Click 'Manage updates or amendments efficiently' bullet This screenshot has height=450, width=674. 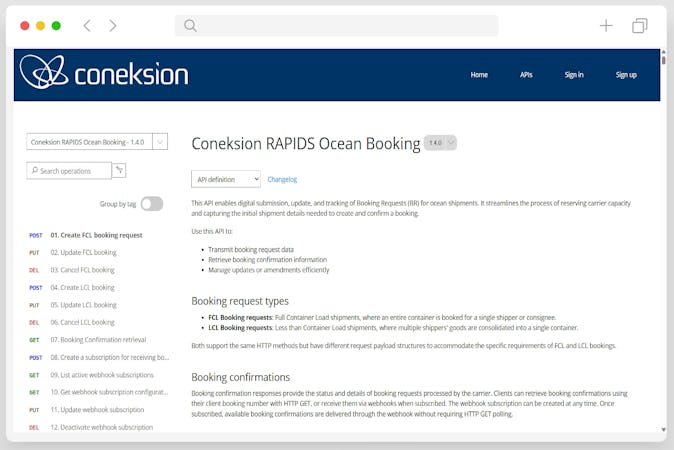point(269,270)
